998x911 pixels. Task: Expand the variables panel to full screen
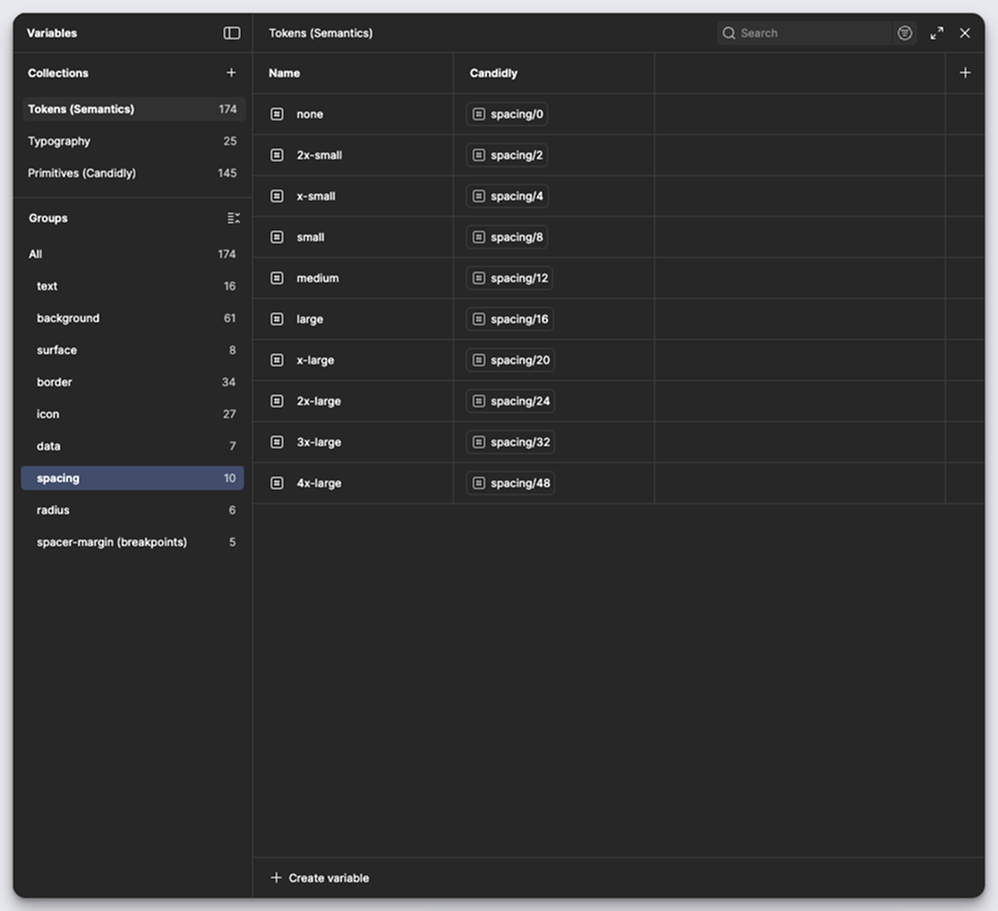tap(937, 33)
